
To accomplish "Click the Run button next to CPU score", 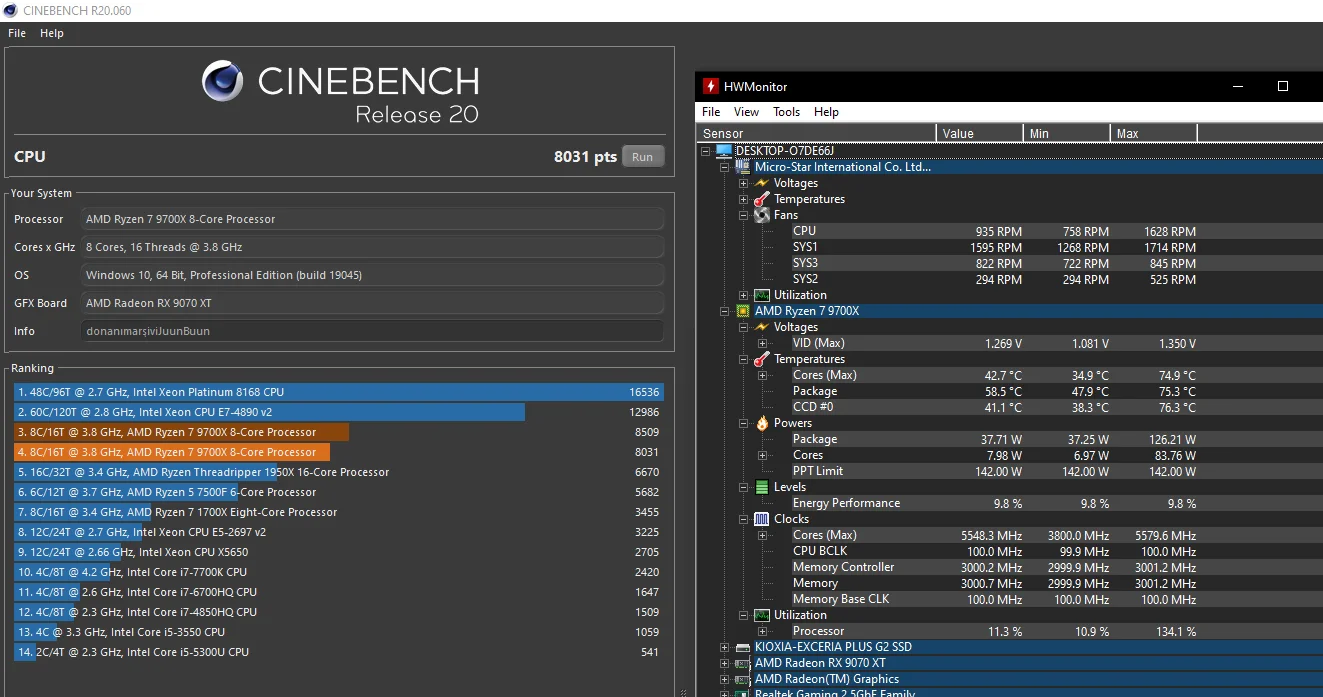I will tap(643, 157).
